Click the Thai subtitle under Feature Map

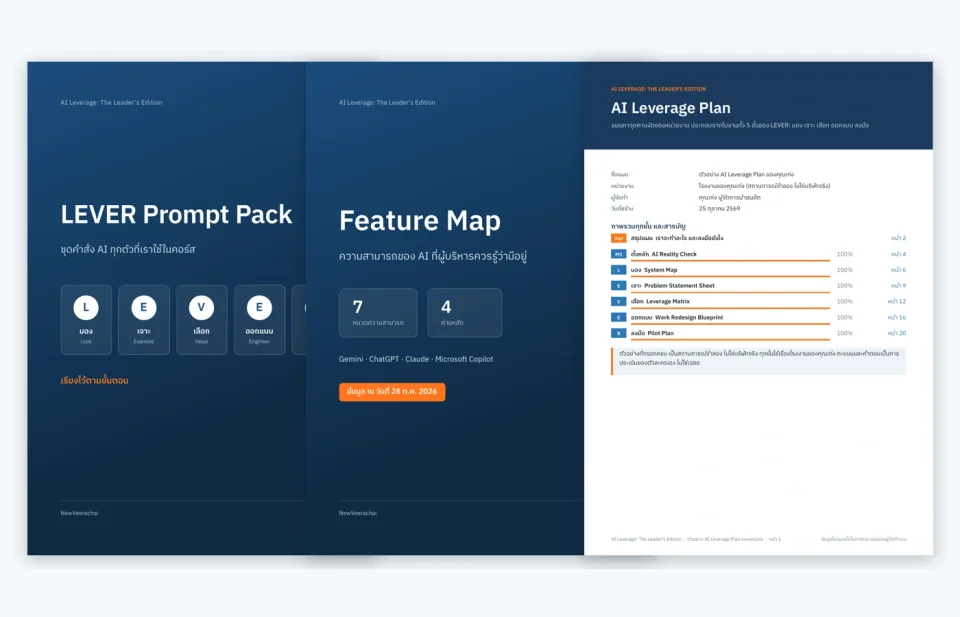point(433,256)
